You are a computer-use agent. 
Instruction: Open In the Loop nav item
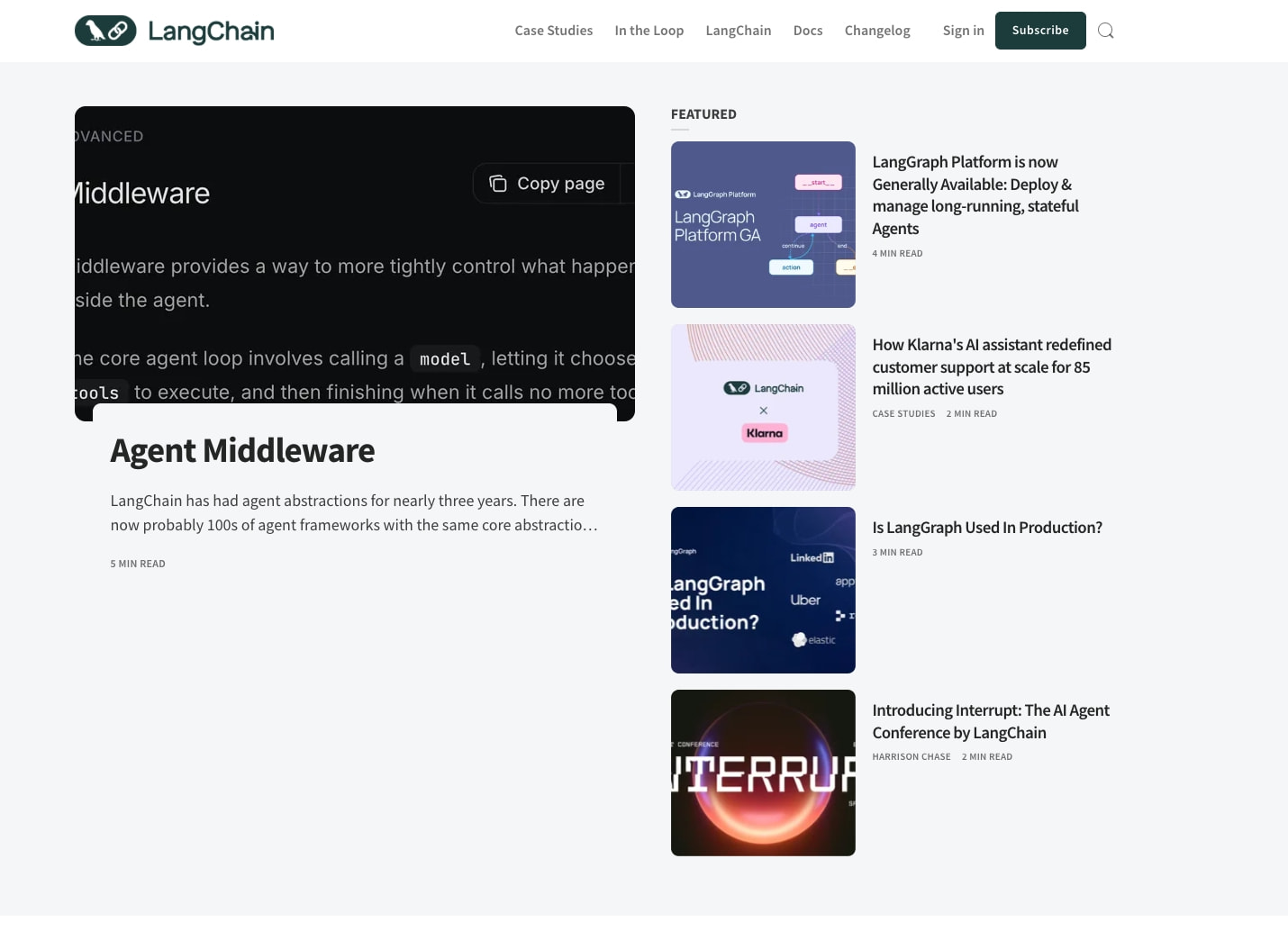pos(649,31)
